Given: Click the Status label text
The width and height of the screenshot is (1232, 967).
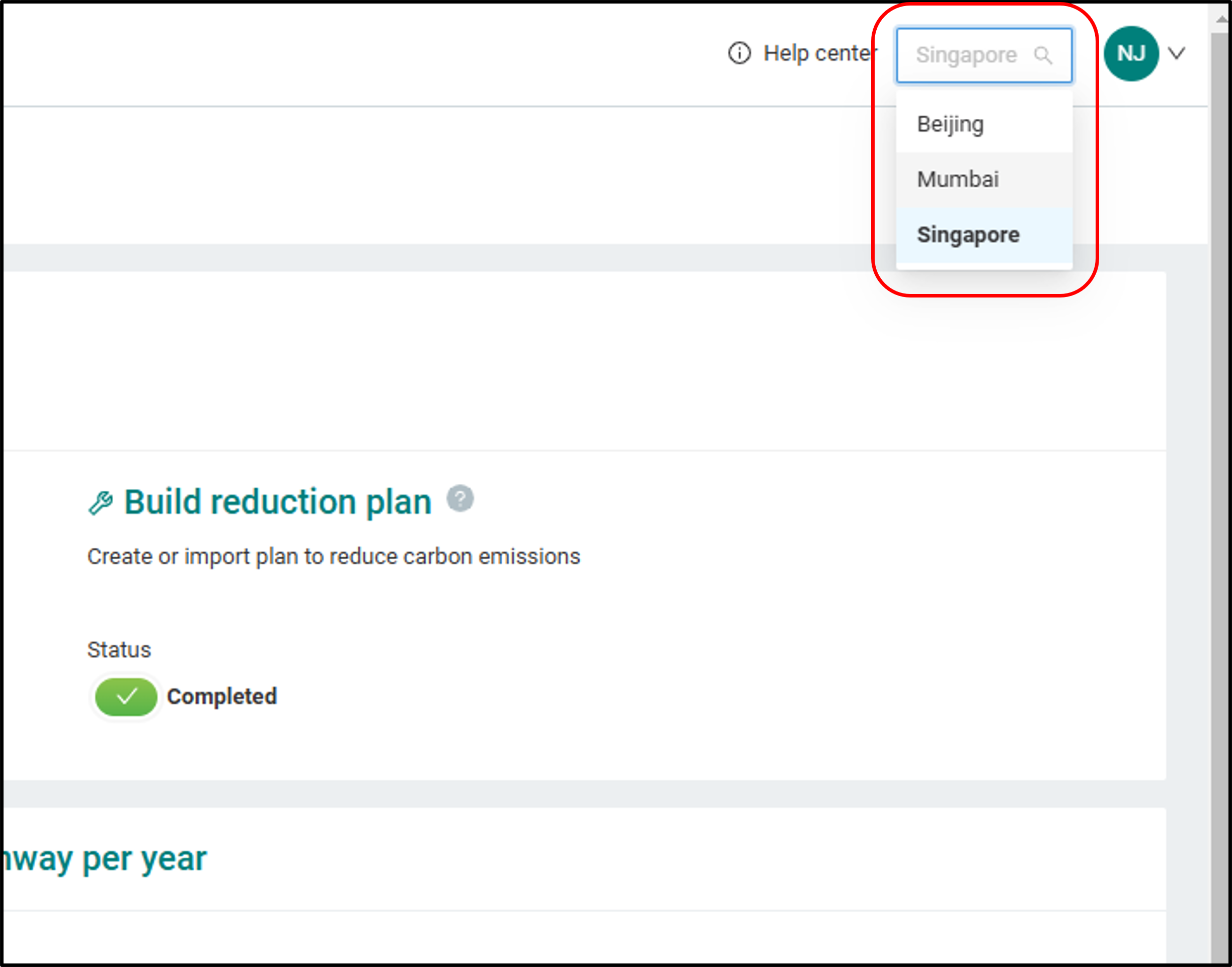Looking at the screenshot, I should click(119, 649).
